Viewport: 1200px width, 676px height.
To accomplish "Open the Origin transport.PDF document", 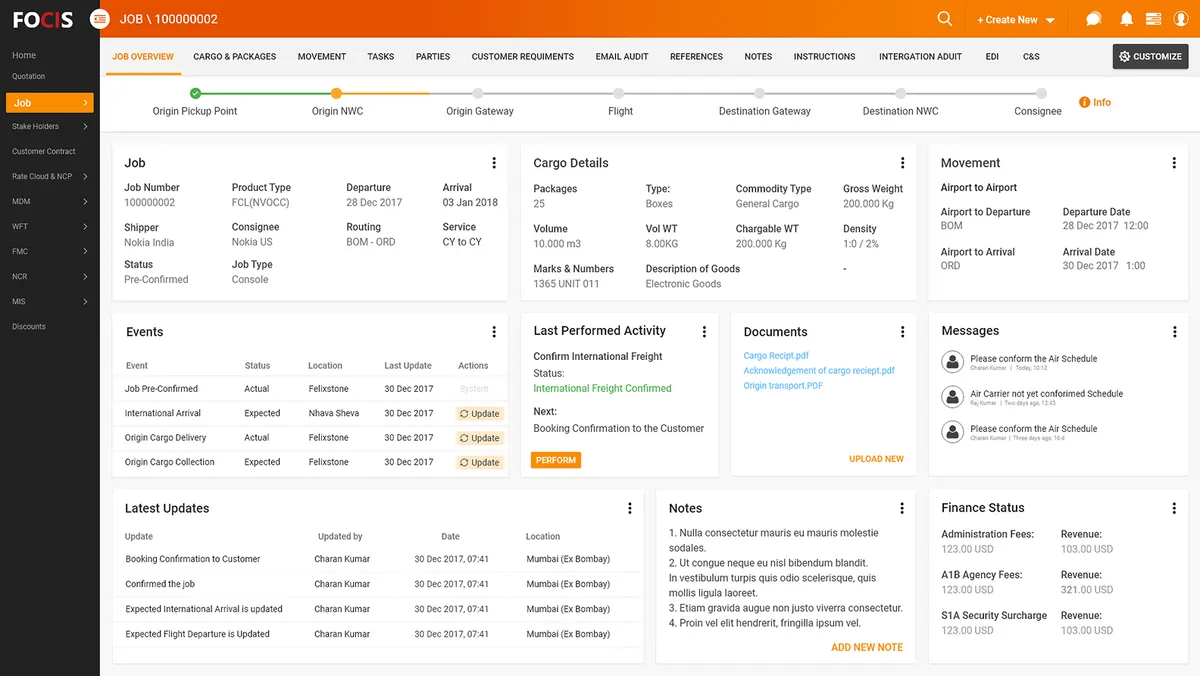I will [783, 385].
